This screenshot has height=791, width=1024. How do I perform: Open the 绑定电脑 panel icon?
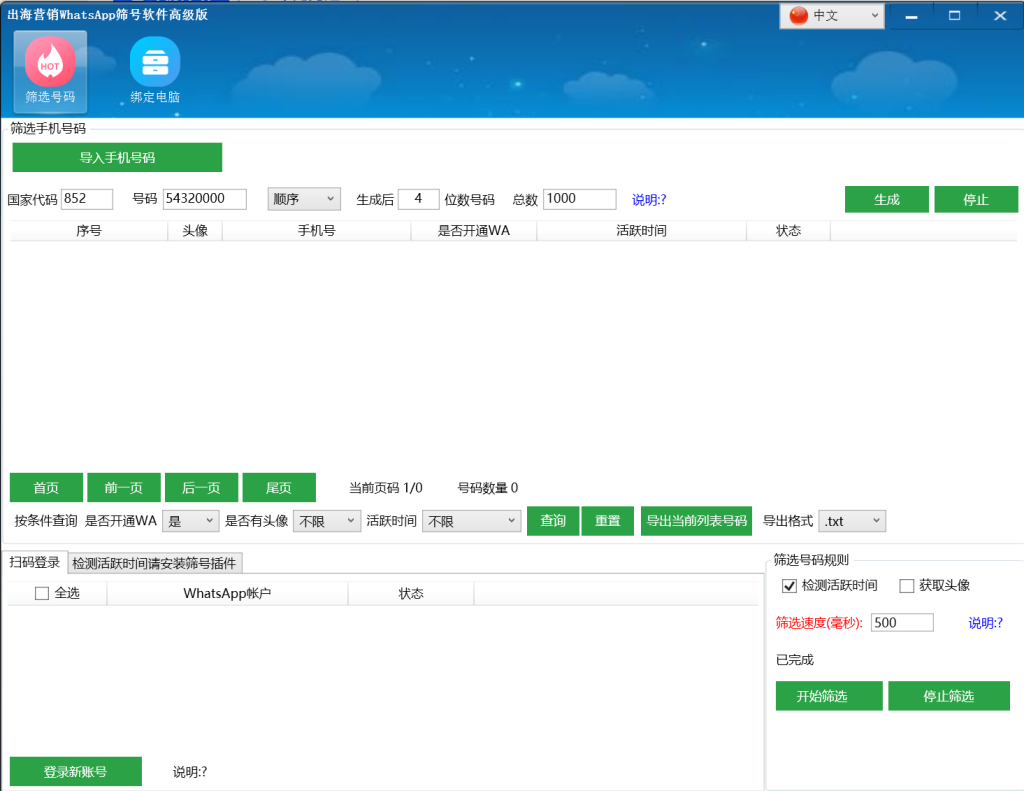click(154, 62)
